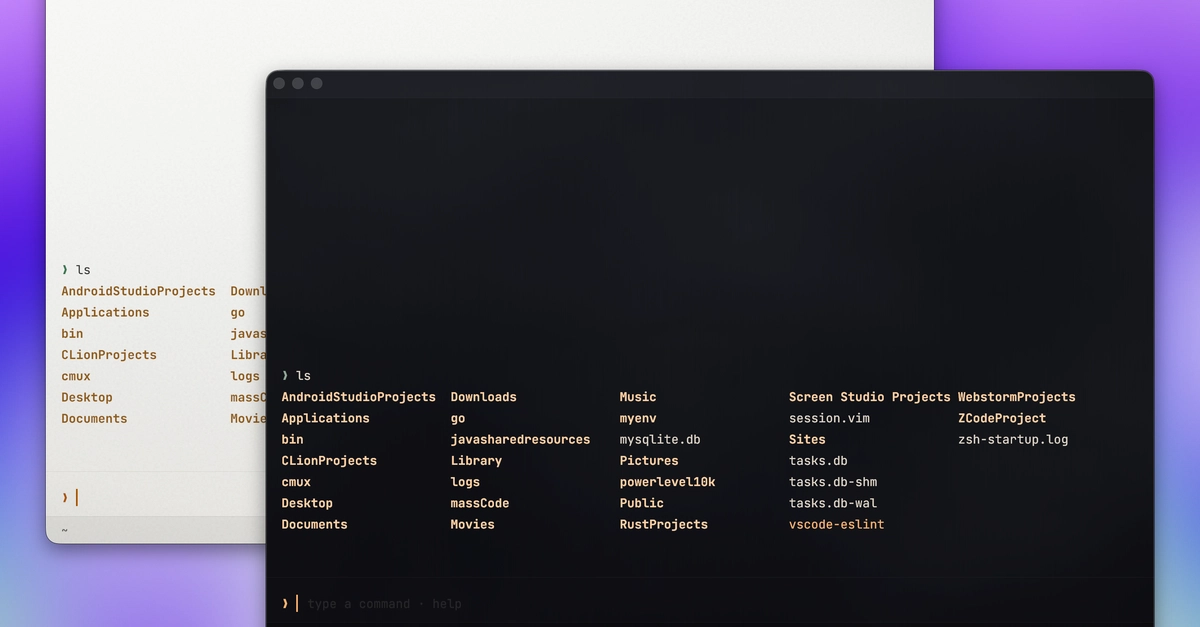
Task: Select WebstormProjects in the listing
Action: point(1017,397)
